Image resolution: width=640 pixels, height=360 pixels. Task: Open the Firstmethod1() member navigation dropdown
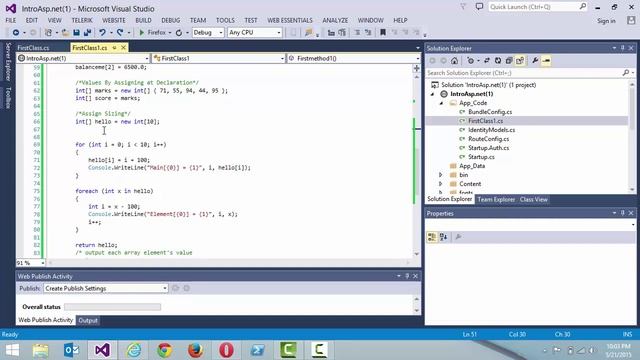click(x=418, y=58)
